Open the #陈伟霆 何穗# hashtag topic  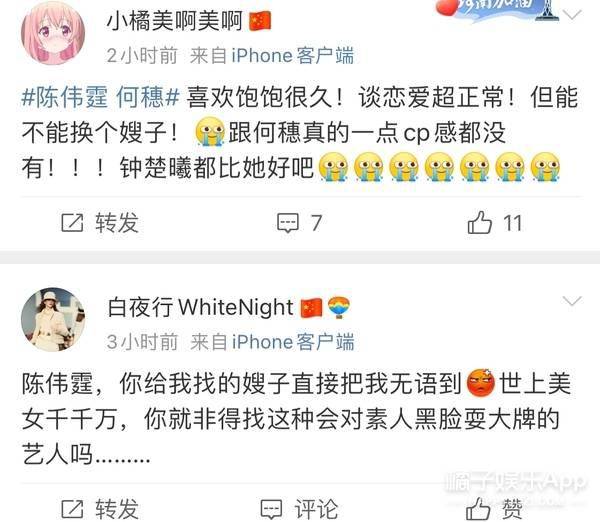(x=100, y=97)
